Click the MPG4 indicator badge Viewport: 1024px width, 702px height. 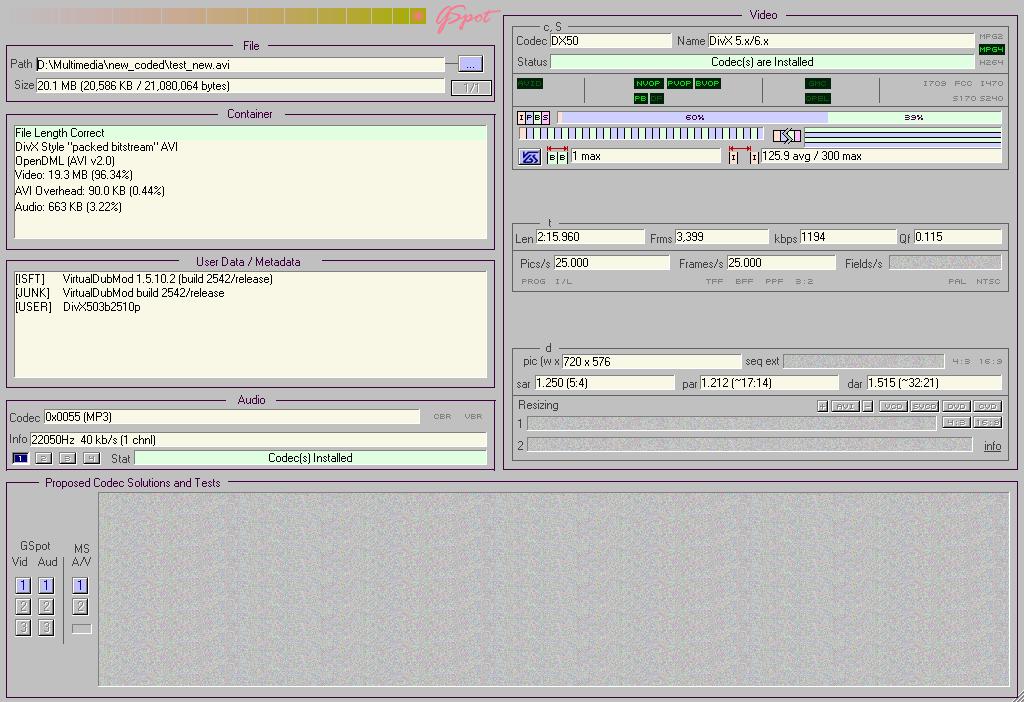coord(991,50)
